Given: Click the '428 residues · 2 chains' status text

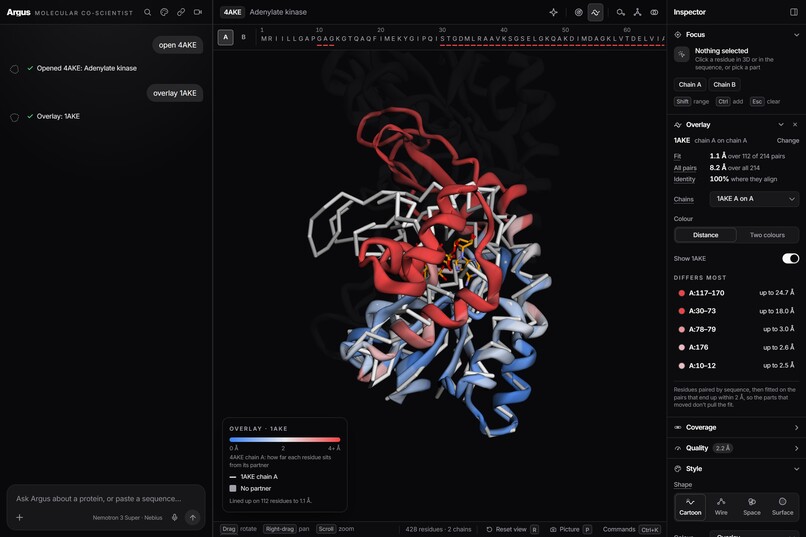Looking at the screenshot, I should 438,529.
